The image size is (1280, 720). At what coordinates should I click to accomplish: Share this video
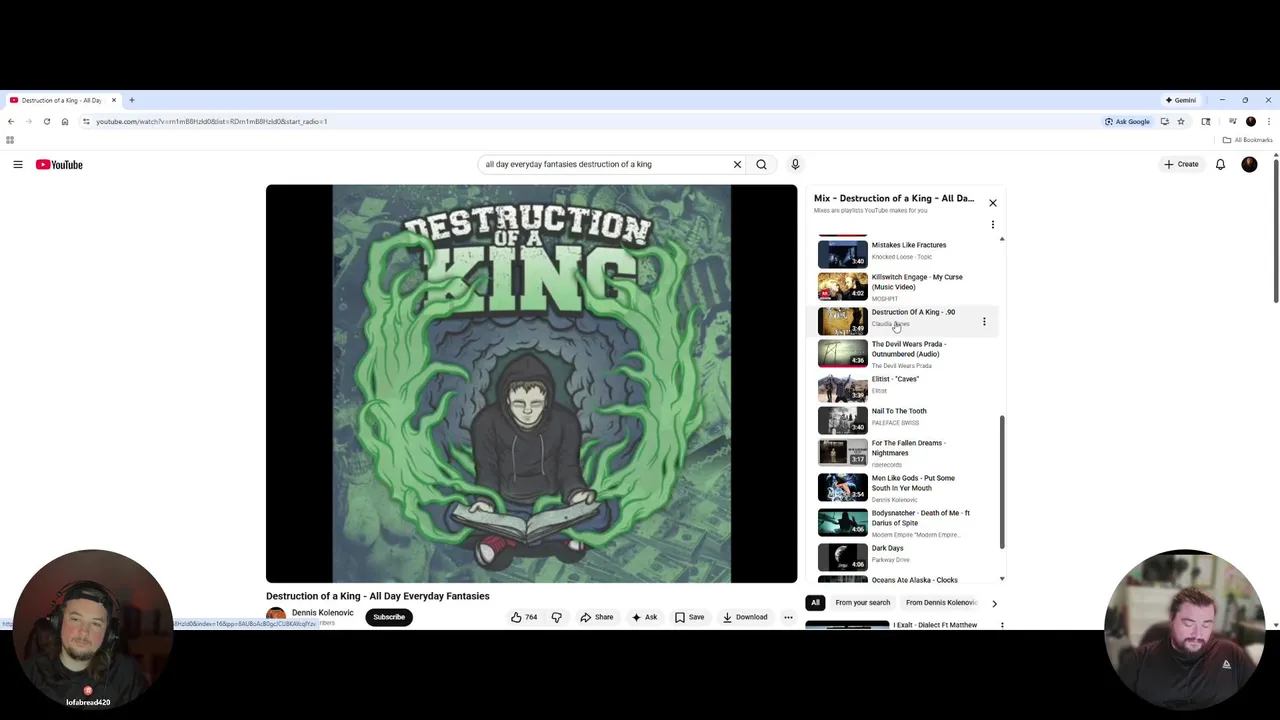click(597, 617)
